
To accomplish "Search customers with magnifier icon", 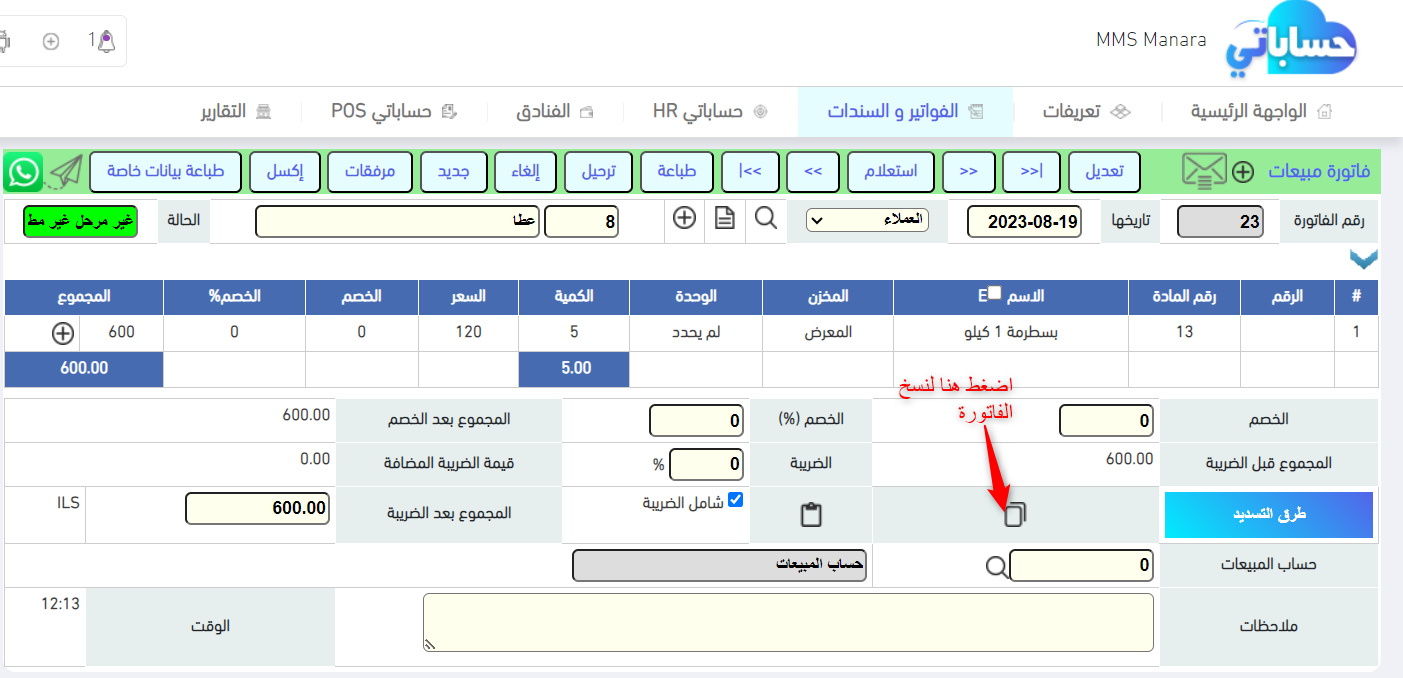I will pos(766,219).
